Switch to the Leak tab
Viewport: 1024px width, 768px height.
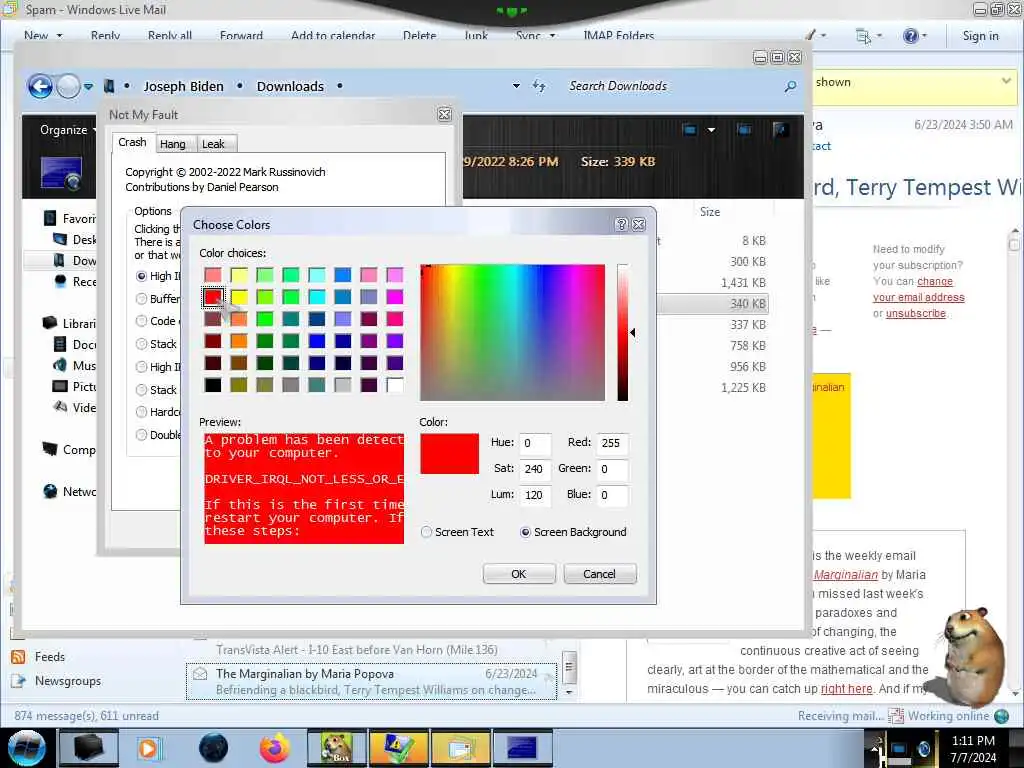(213, 144)
